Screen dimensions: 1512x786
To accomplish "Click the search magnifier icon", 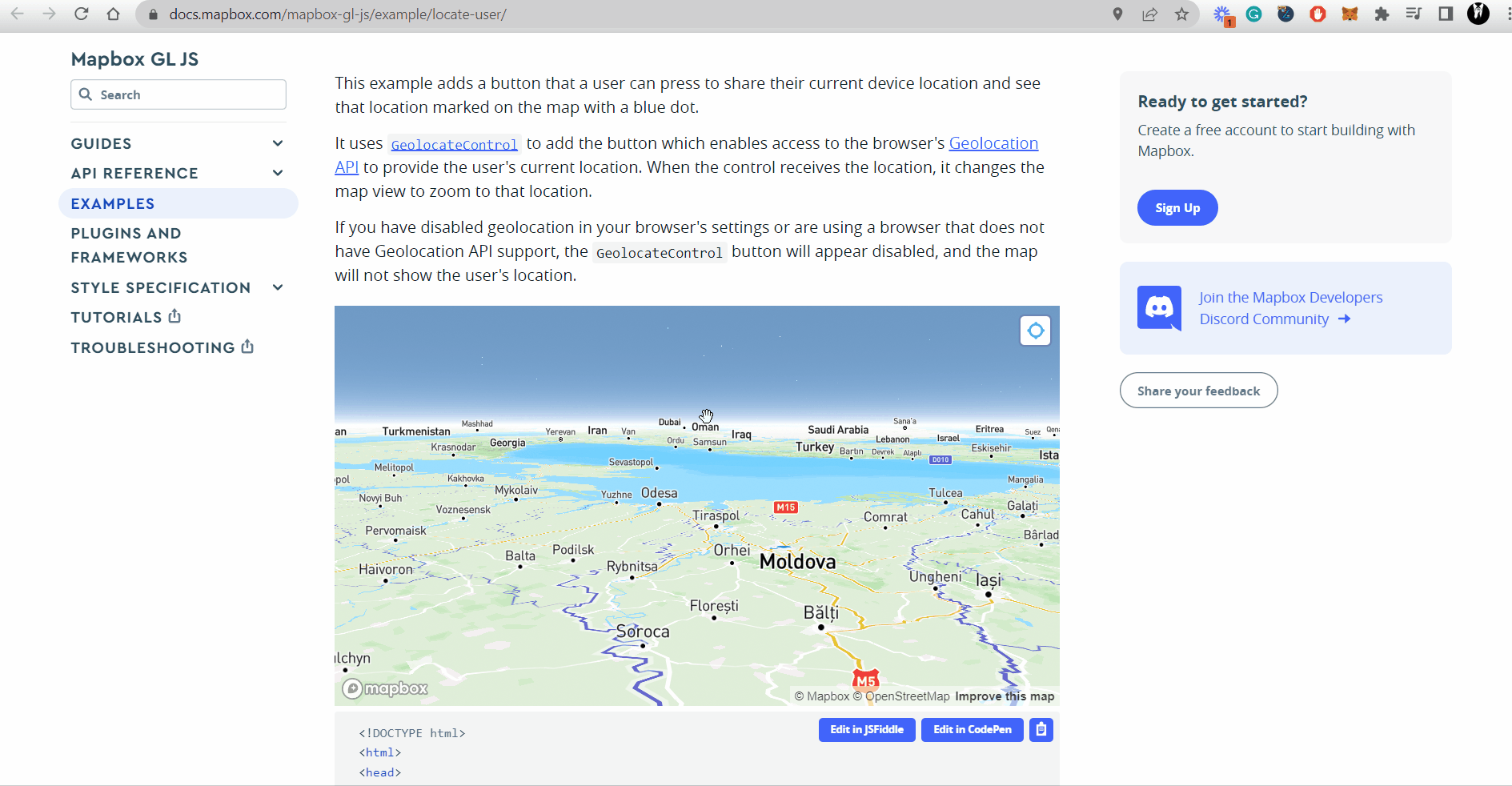I will [86, 94].
